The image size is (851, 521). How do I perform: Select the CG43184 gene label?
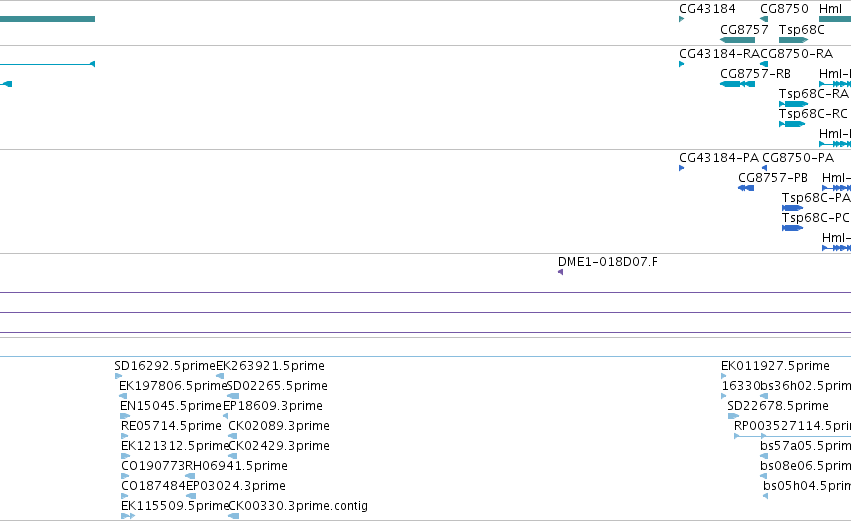pos(707,9)
